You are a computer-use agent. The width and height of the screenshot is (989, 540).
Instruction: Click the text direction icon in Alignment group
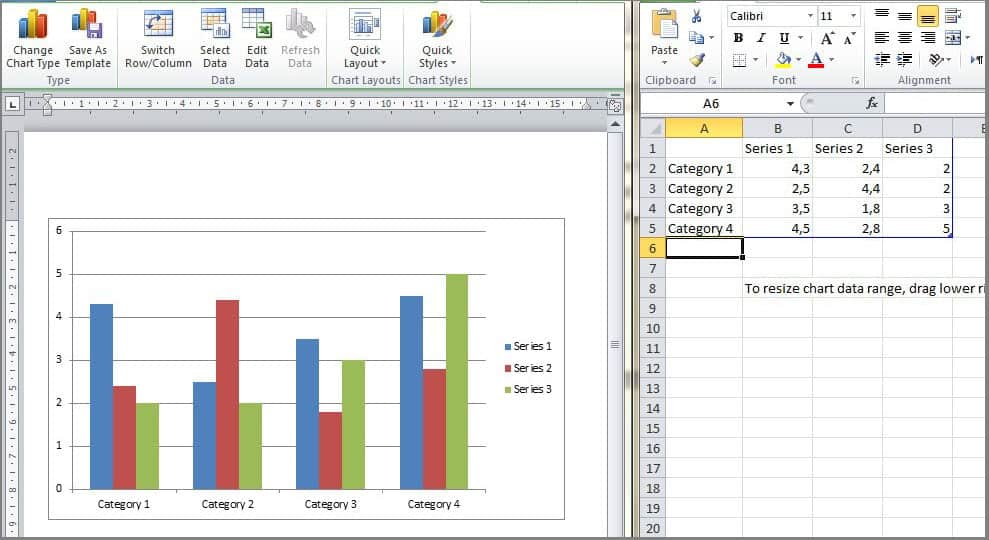pyautogui.click(x=976, y=60)
